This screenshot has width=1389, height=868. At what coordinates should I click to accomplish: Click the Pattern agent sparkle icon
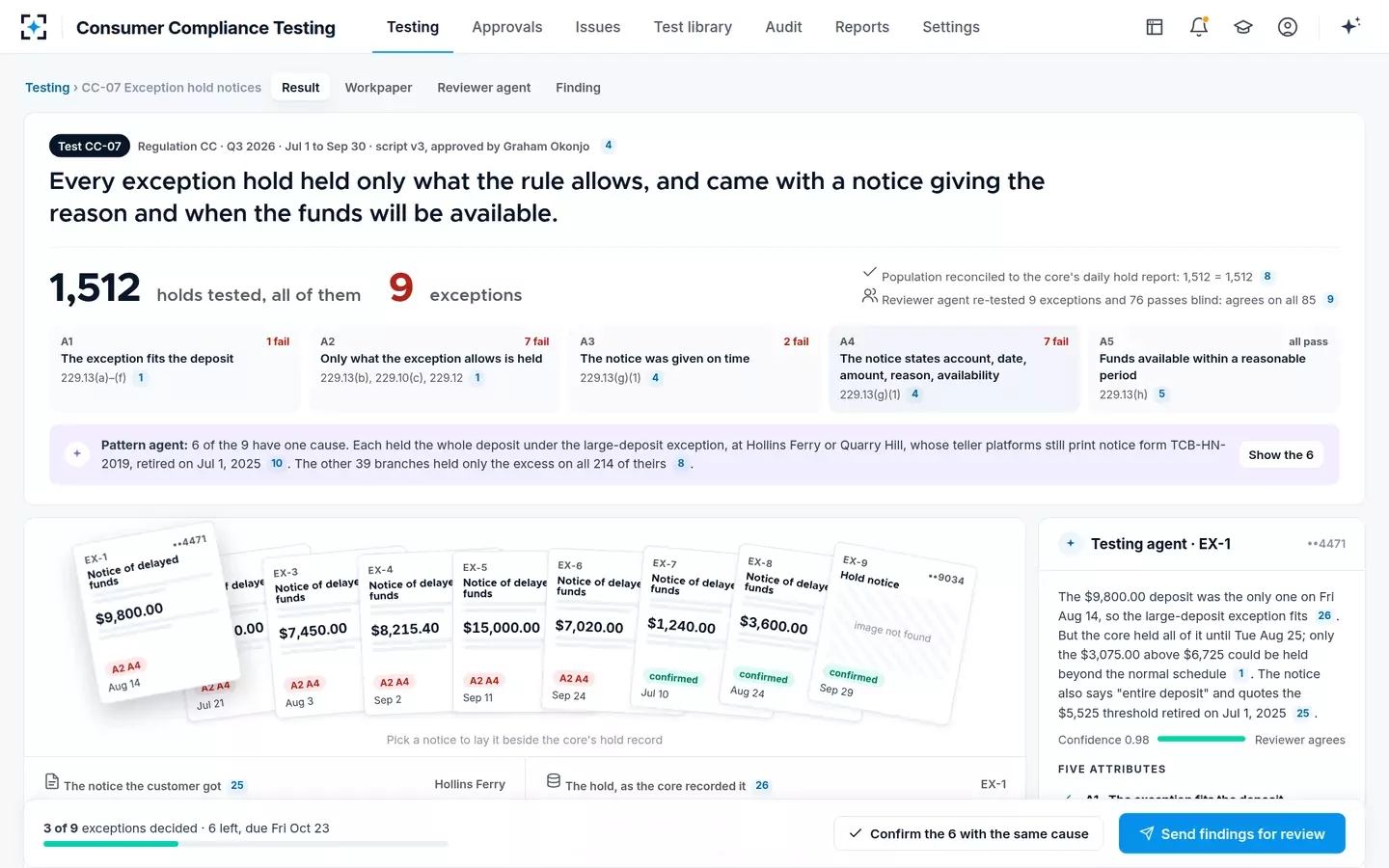[77, 453]
